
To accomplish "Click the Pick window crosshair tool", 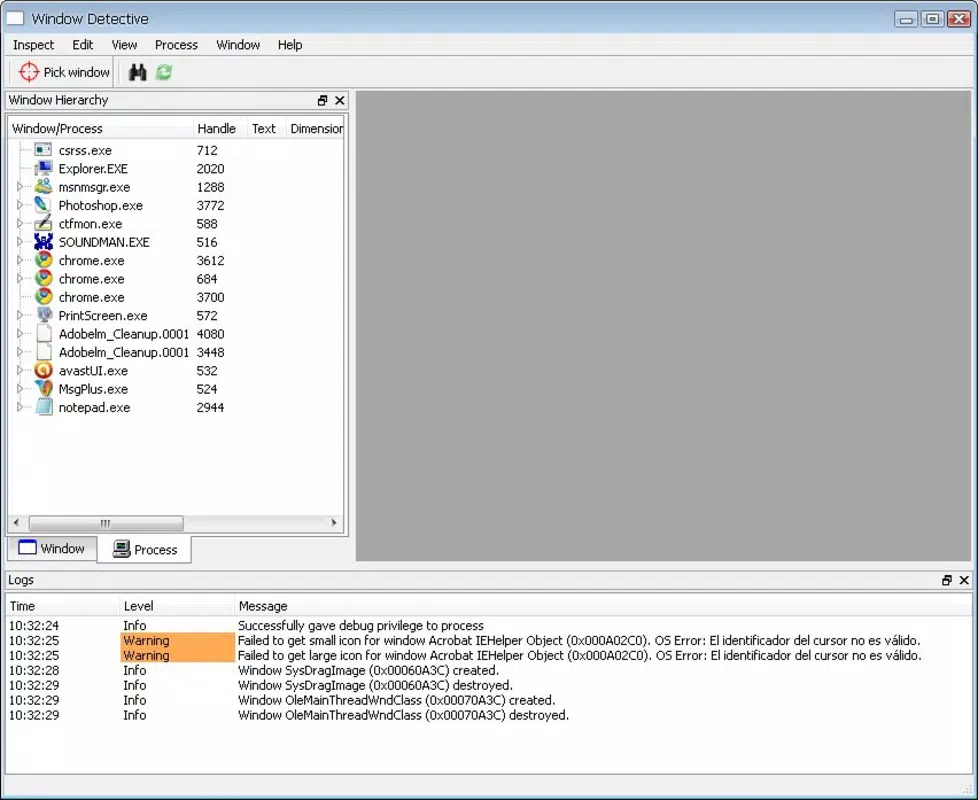I will tap(64, 72).
